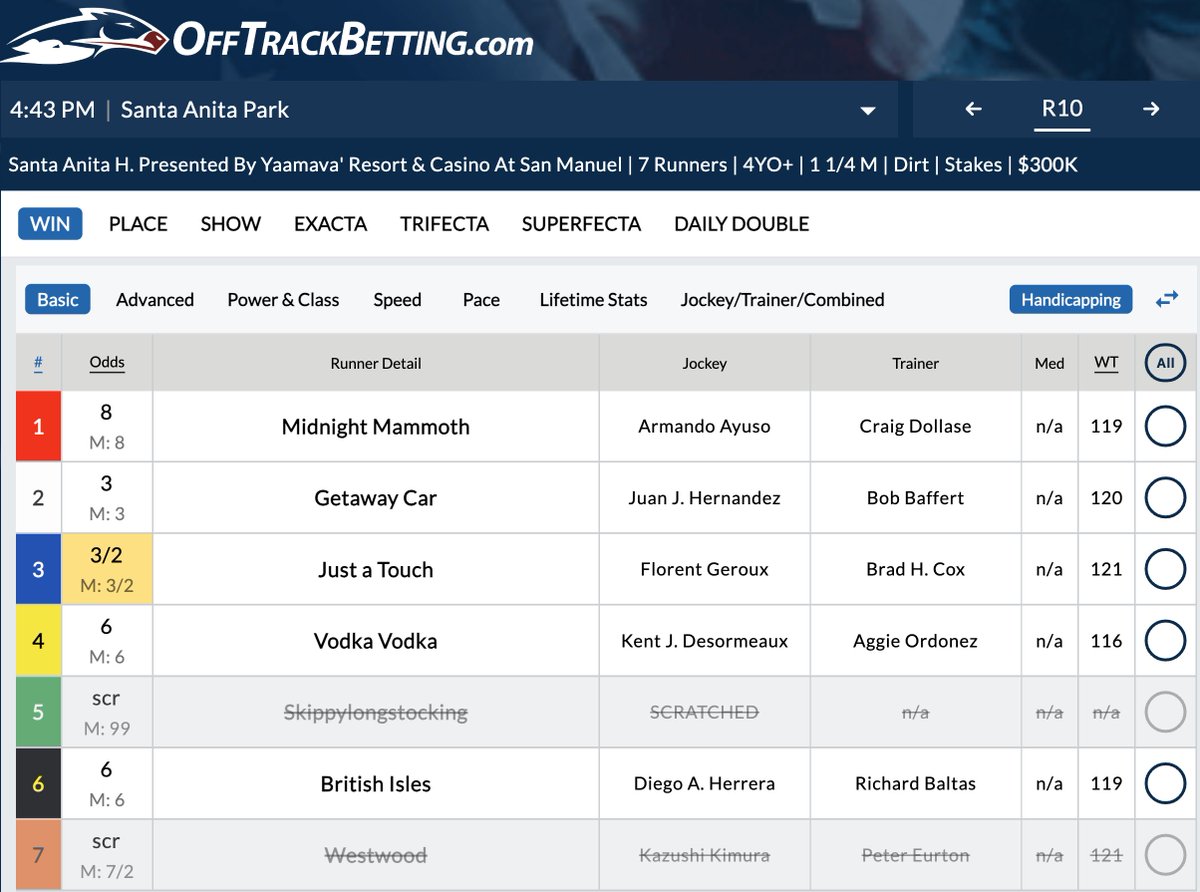Advance to the next race with right arrow

coord(1151,109)
